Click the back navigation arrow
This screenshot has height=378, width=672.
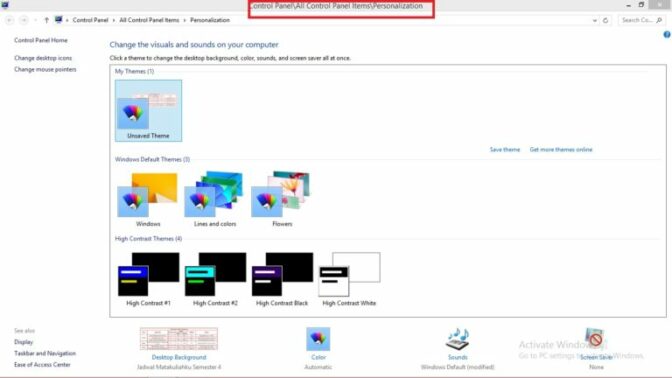click(x=9, y=20)
